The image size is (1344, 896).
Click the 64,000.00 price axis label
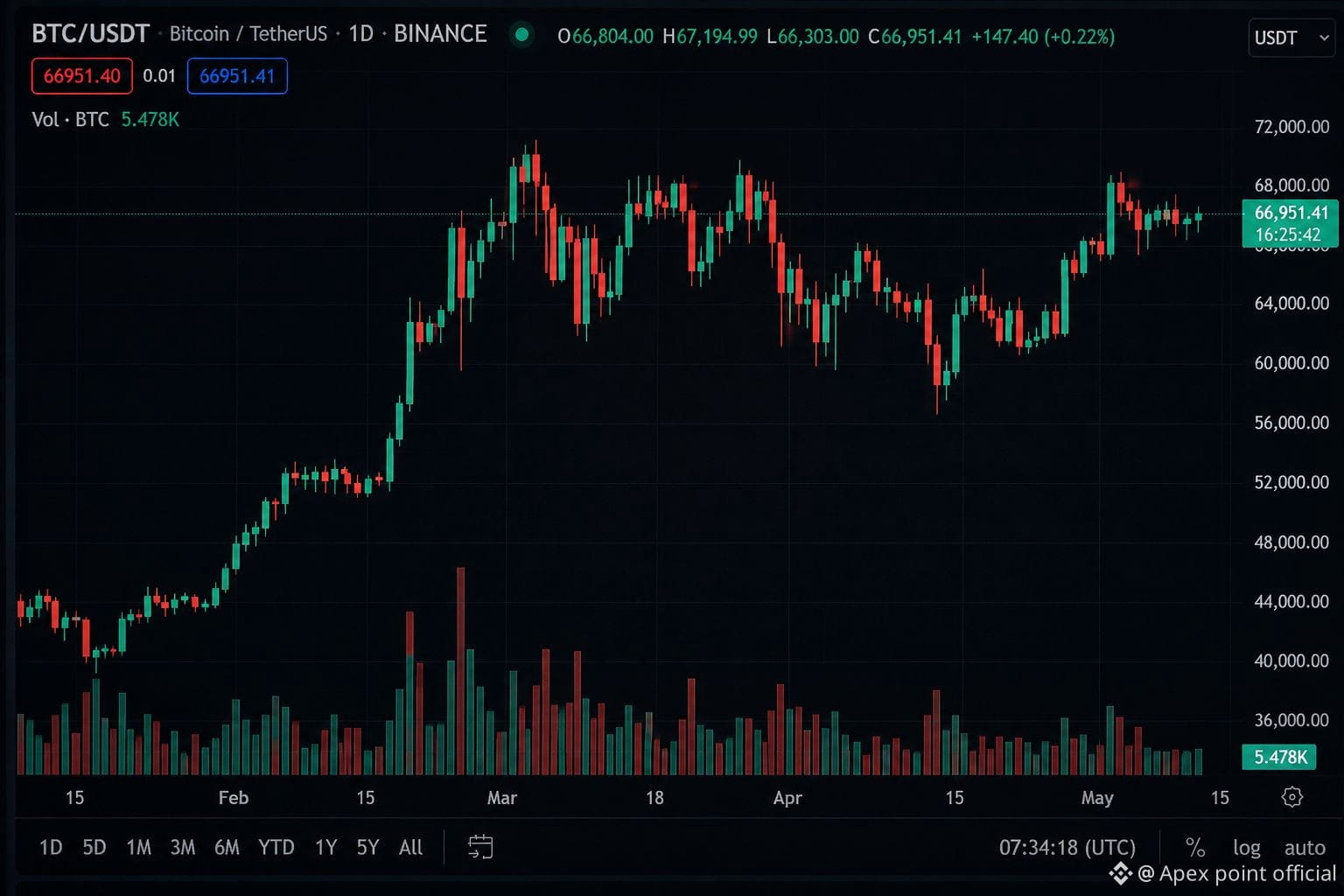point(1291,304)
